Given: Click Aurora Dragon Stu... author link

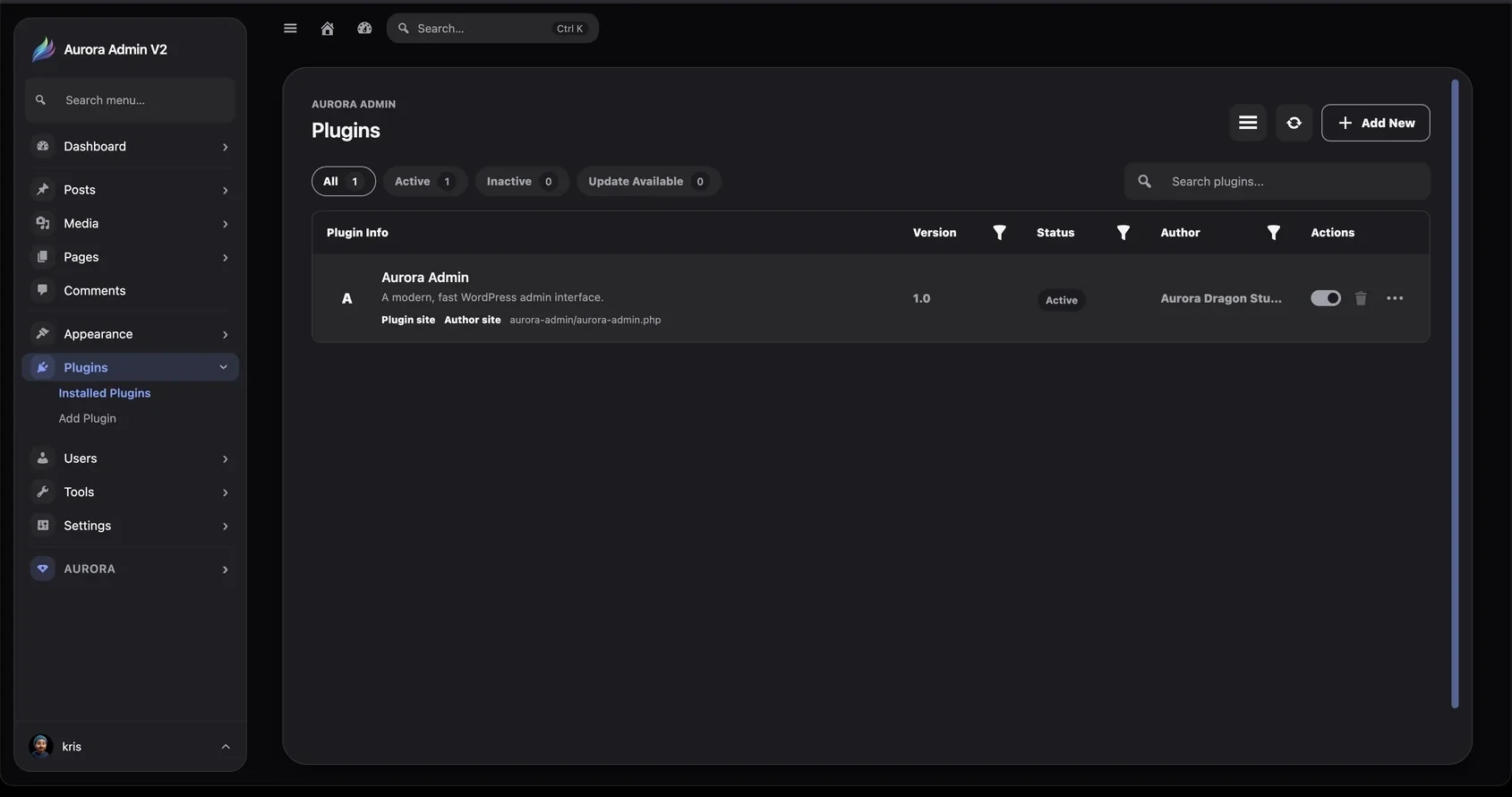Looking at the screenshot, I should (x=1221, y=298).
